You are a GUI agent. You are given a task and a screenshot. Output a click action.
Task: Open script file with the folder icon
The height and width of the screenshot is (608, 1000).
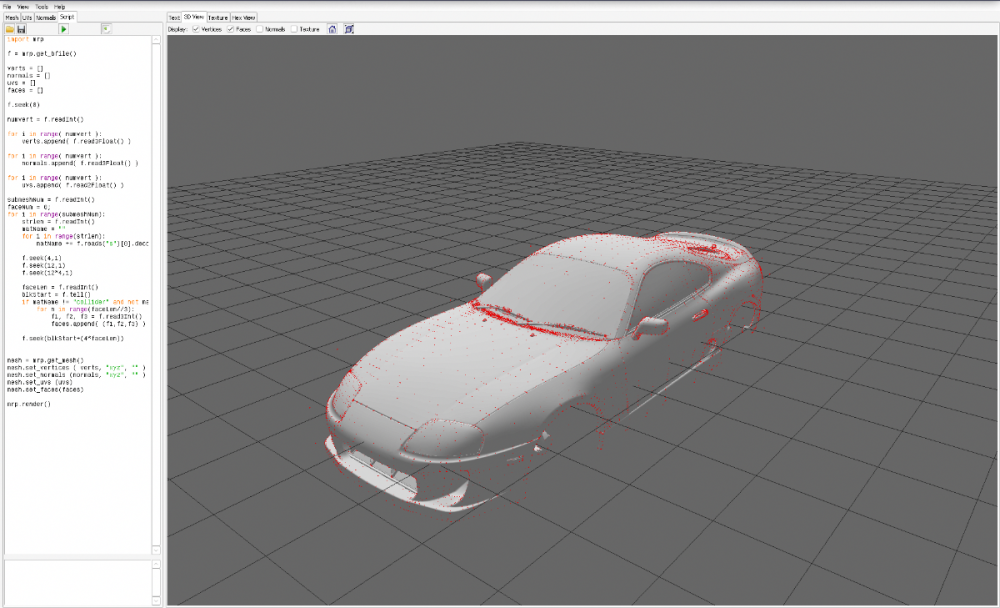tap(10, 29)
